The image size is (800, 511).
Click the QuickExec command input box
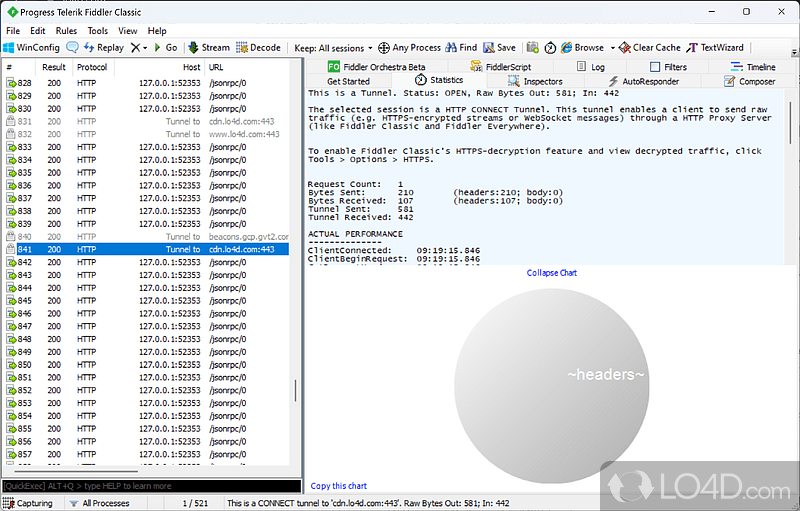coord(152,486)
